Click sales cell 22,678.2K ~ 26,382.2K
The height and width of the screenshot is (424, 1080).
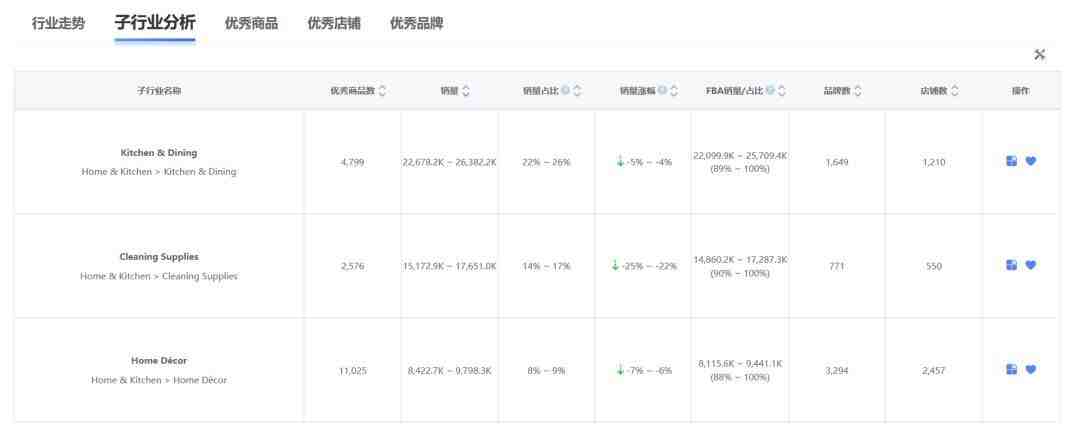click(x=449, y=162)
